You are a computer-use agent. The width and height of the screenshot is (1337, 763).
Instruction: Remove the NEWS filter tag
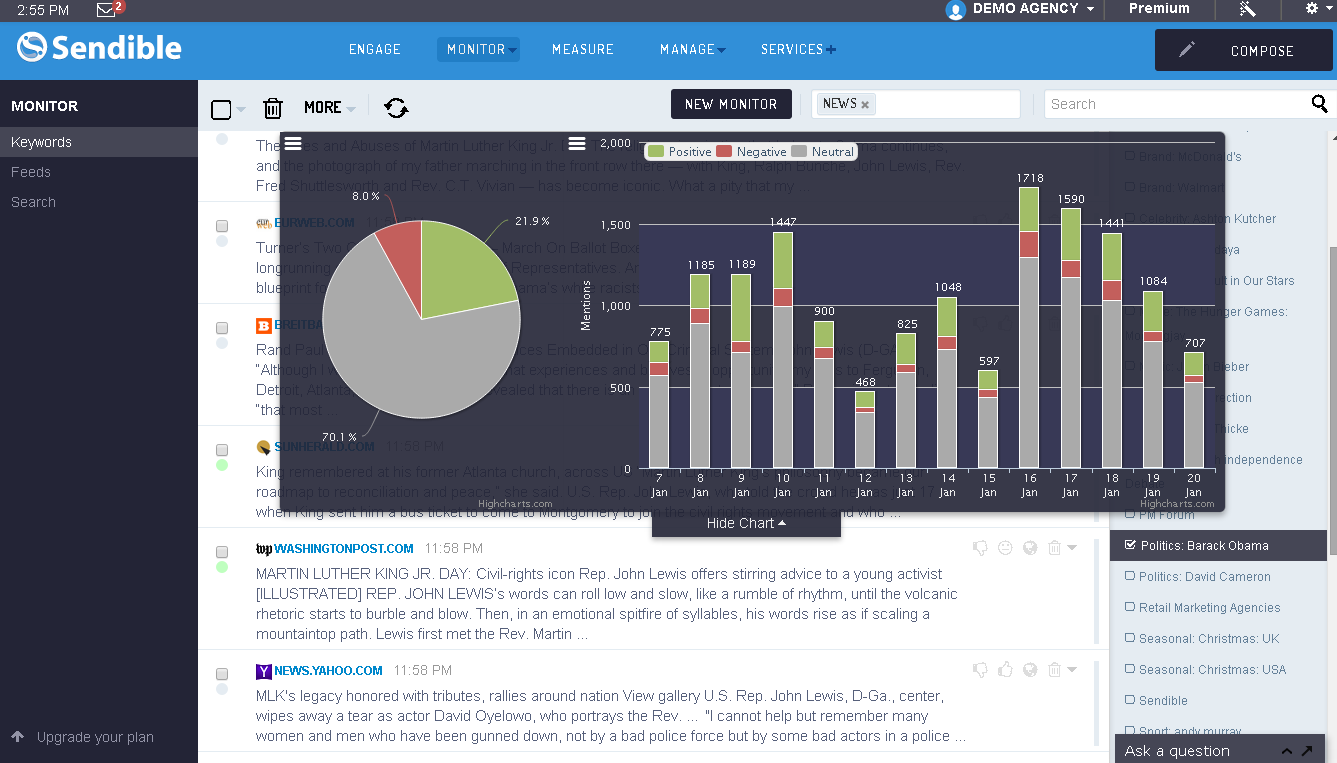point(865,104)
